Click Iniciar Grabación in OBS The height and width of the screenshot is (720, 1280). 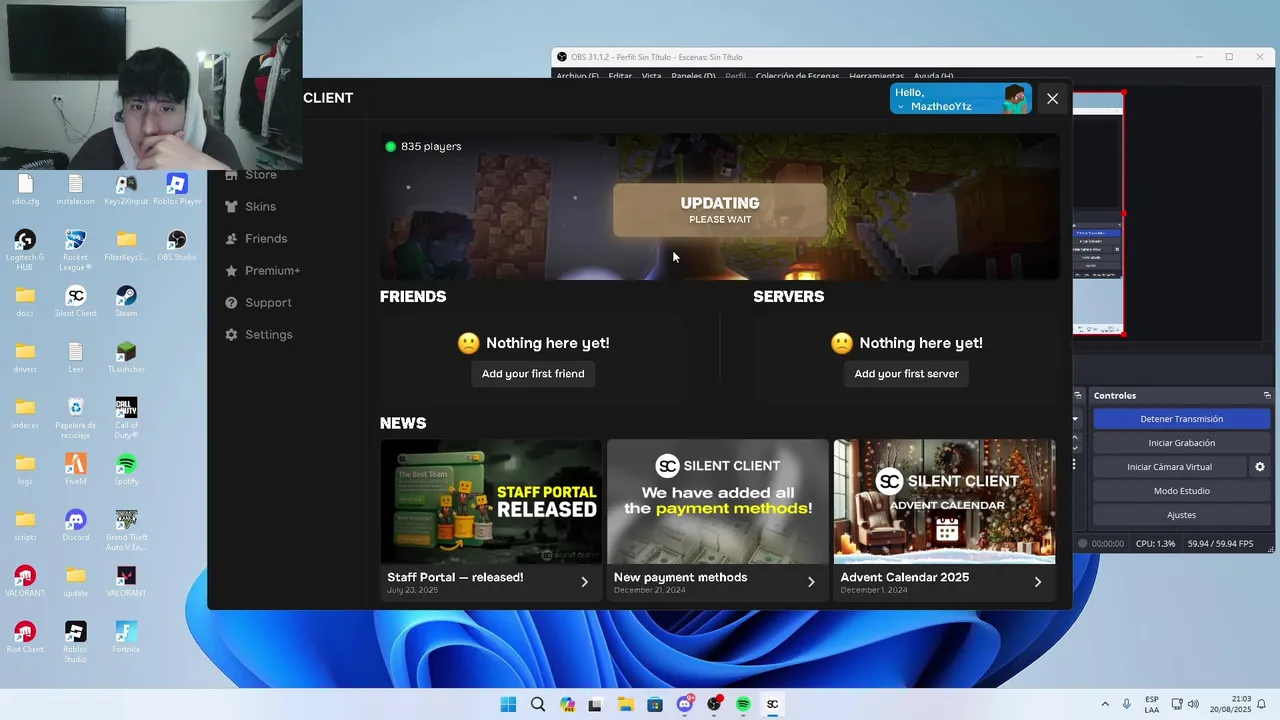[x=1181, y=443]
